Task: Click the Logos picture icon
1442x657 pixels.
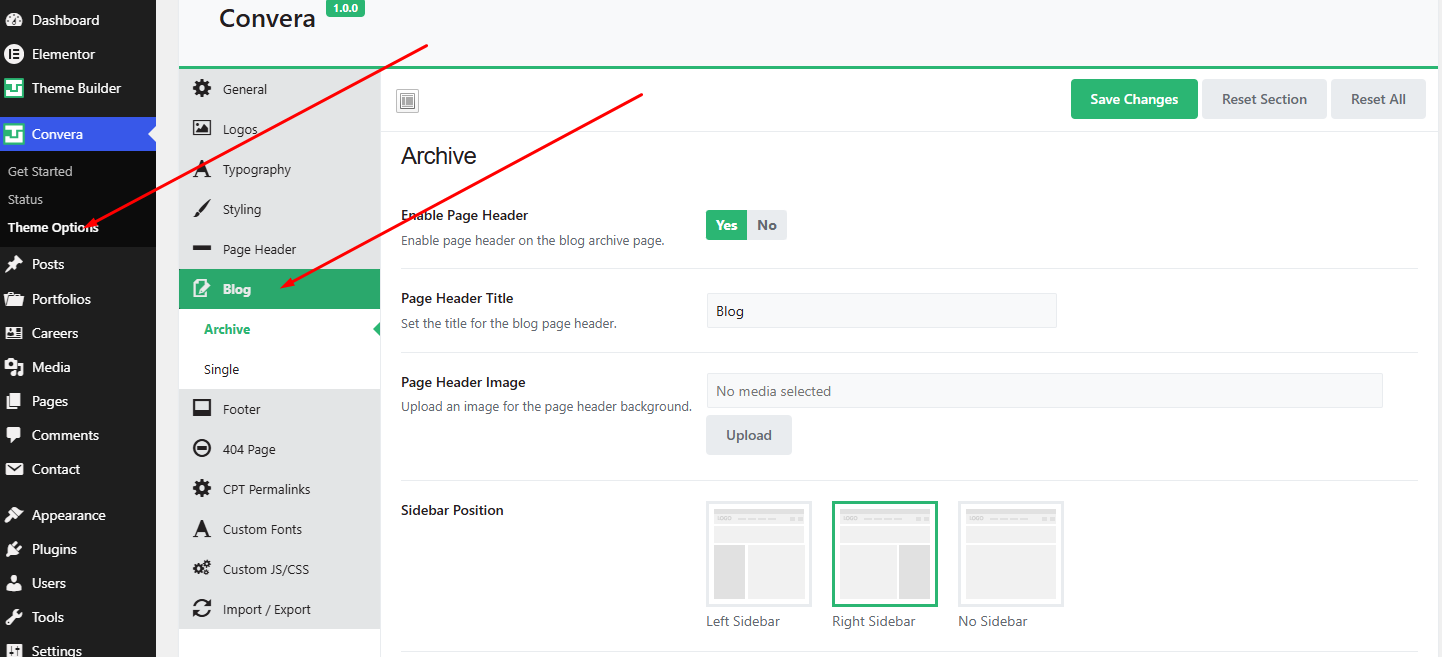Action: pos(202,128)
